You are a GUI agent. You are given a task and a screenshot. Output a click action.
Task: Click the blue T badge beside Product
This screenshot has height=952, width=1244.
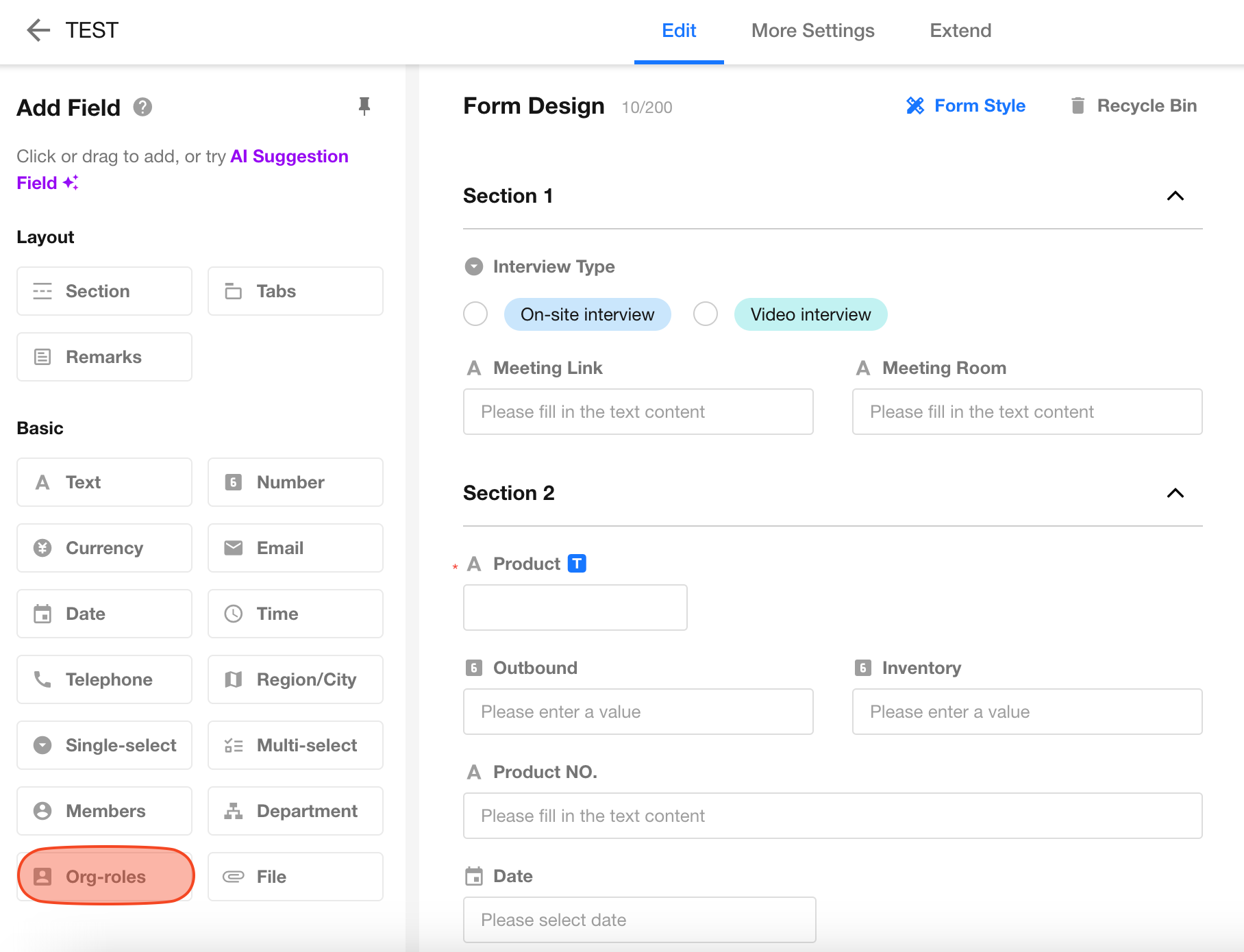coord(577,564)
